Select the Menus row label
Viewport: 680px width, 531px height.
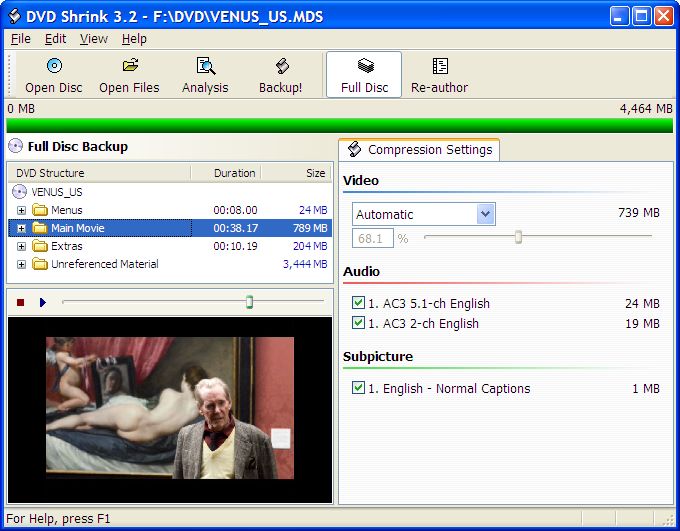(x=66, y=210)
